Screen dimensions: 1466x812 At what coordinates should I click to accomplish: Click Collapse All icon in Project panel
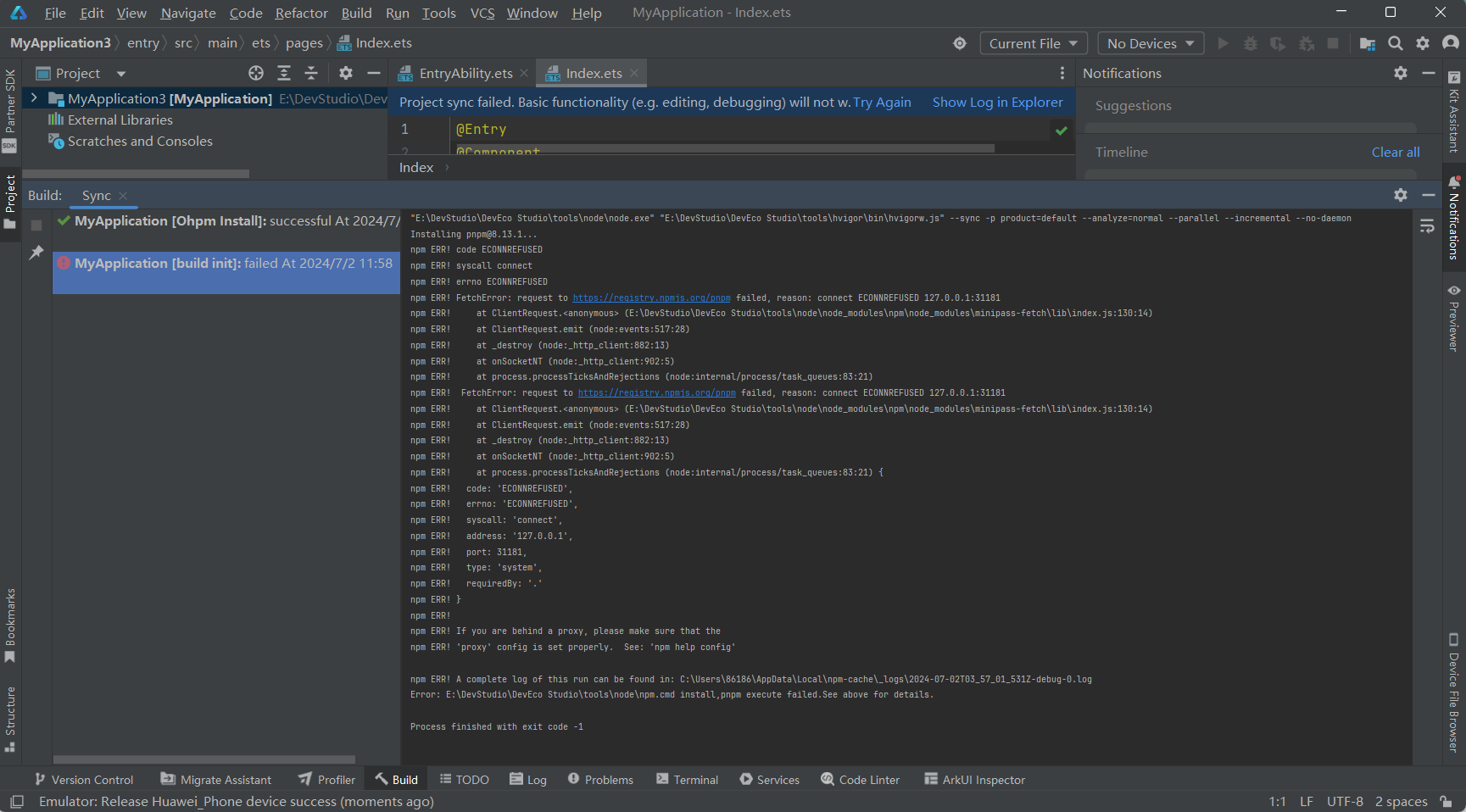click(311, 74)
